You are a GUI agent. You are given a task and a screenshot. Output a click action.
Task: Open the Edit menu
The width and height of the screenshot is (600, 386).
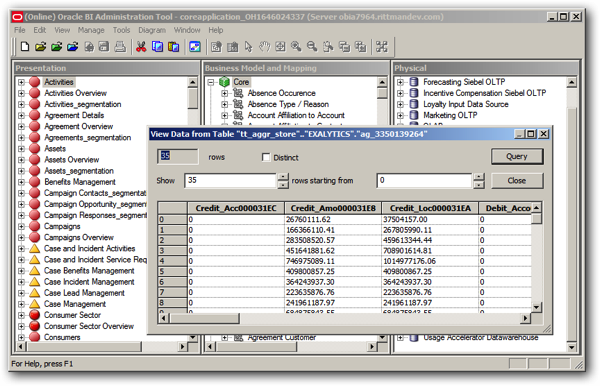(x=39, y=30)
